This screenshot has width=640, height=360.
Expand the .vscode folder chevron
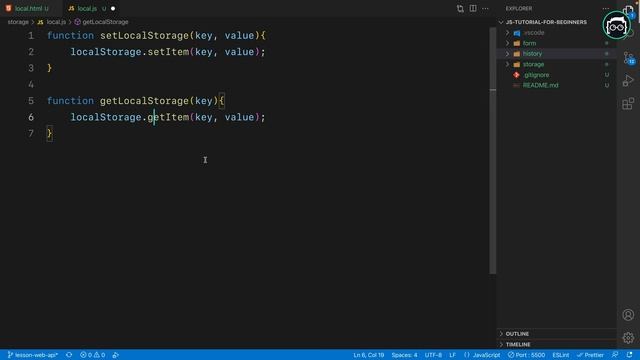[507, 33]
